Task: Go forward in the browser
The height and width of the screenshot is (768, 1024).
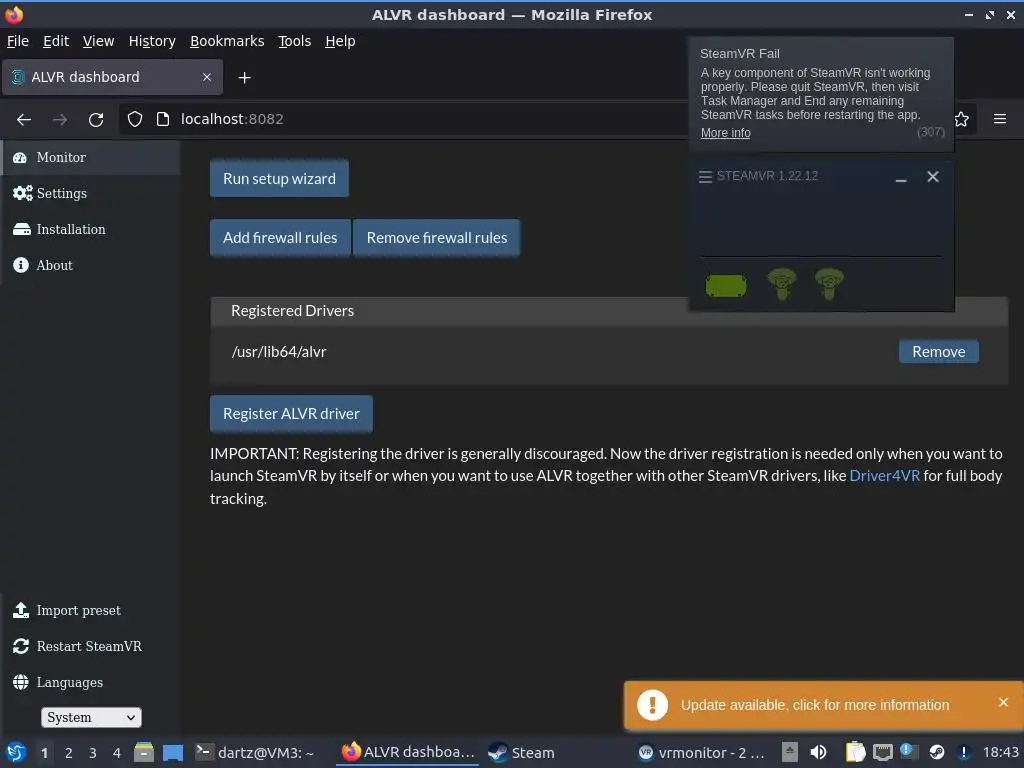Action: tap(60, 120)
